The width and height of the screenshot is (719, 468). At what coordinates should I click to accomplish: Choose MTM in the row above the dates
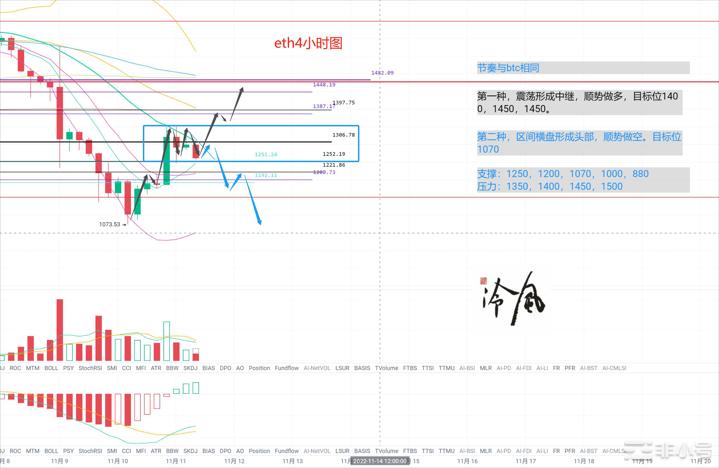click(33, 451)
